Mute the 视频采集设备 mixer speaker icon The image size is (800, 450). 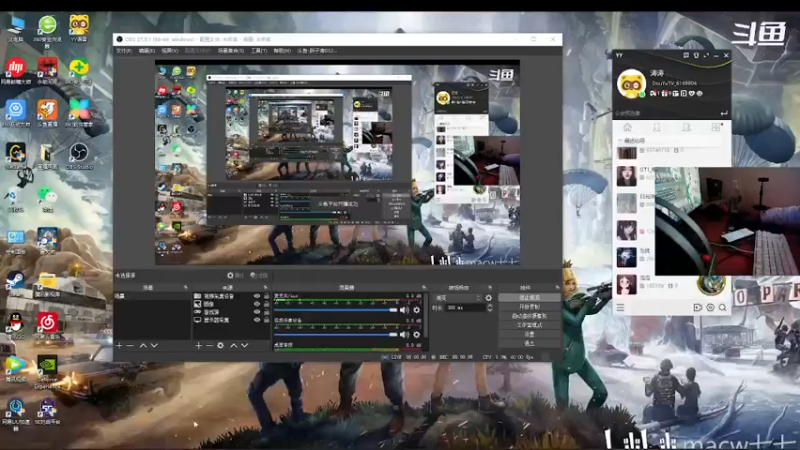coord(405,334)
